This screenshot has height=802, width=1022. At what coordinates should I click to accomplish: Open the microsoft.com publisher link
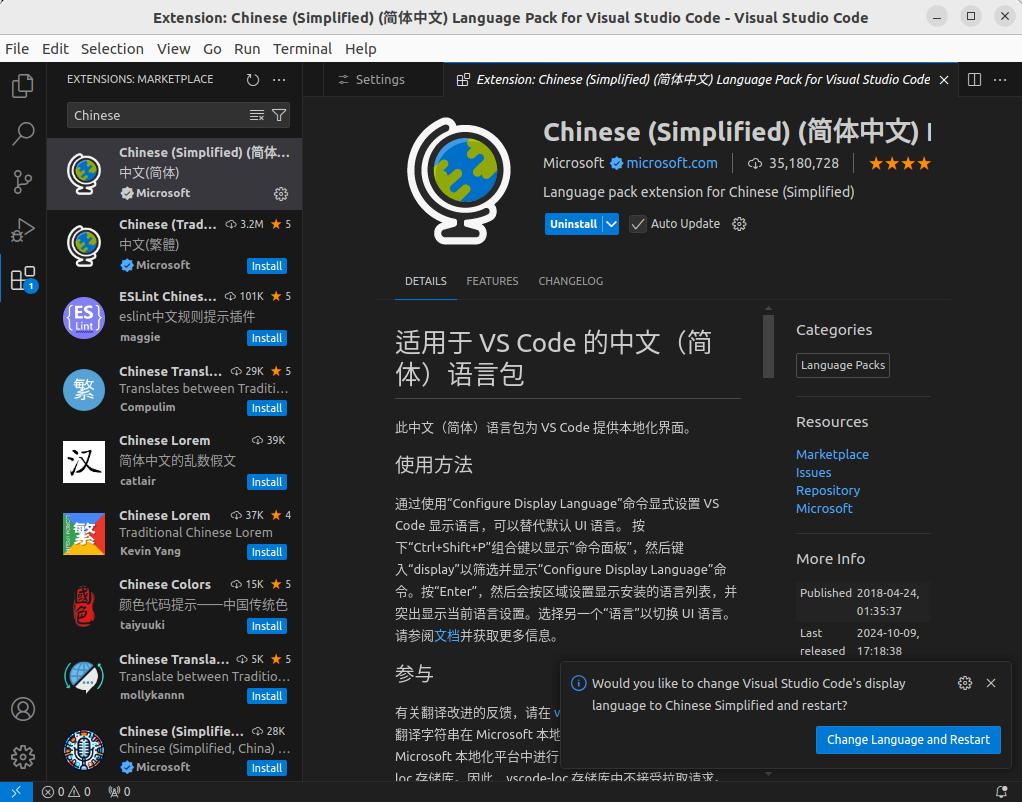click(x=672, y=163)
